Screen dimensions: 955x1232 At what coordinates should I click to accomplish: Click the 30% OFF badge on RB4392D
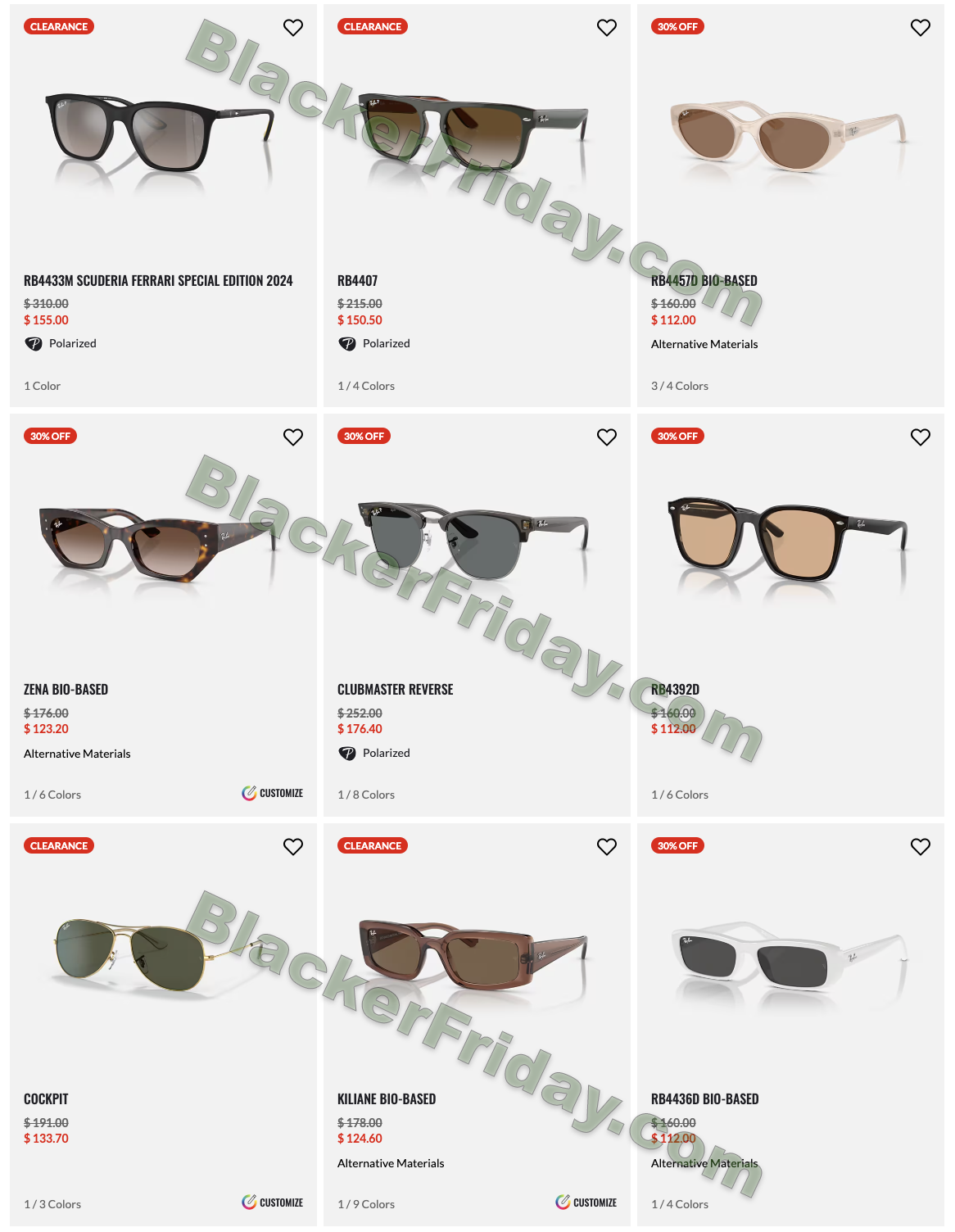677,436
